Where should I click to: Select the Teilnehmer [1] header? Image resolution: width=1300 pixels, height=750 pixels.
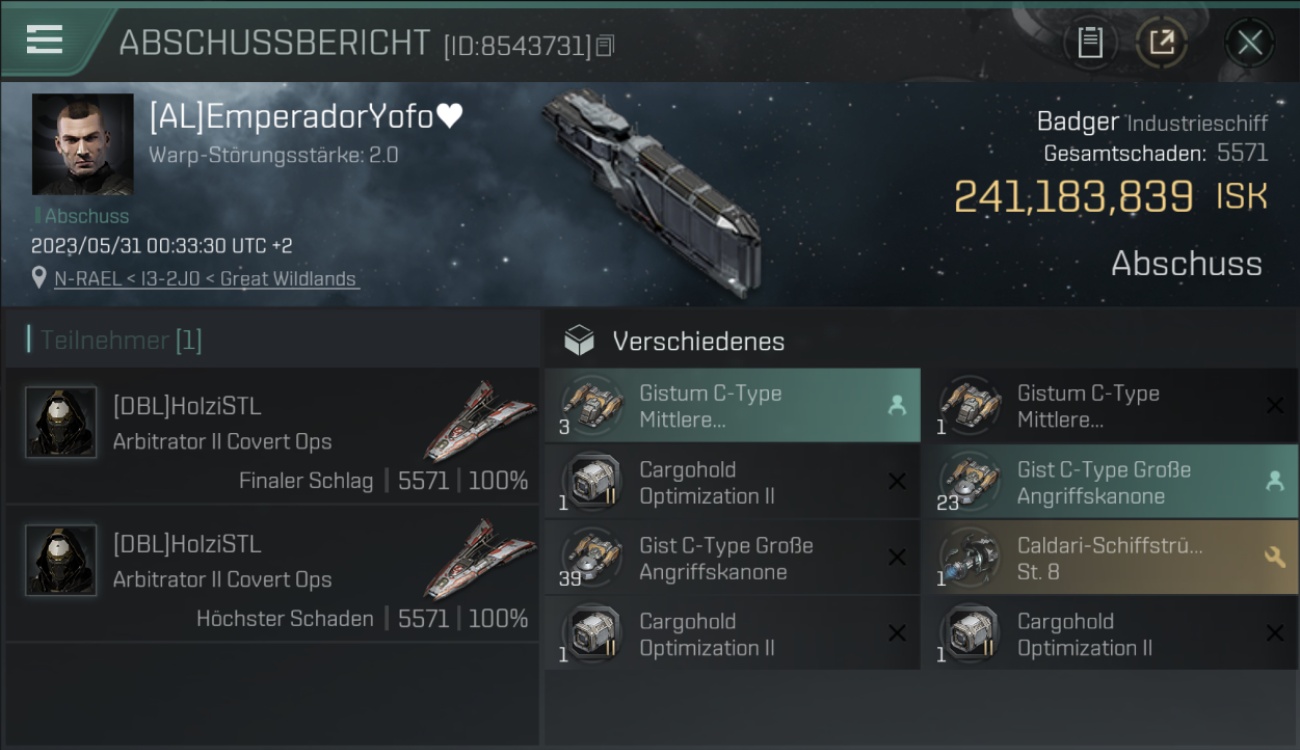121,341
